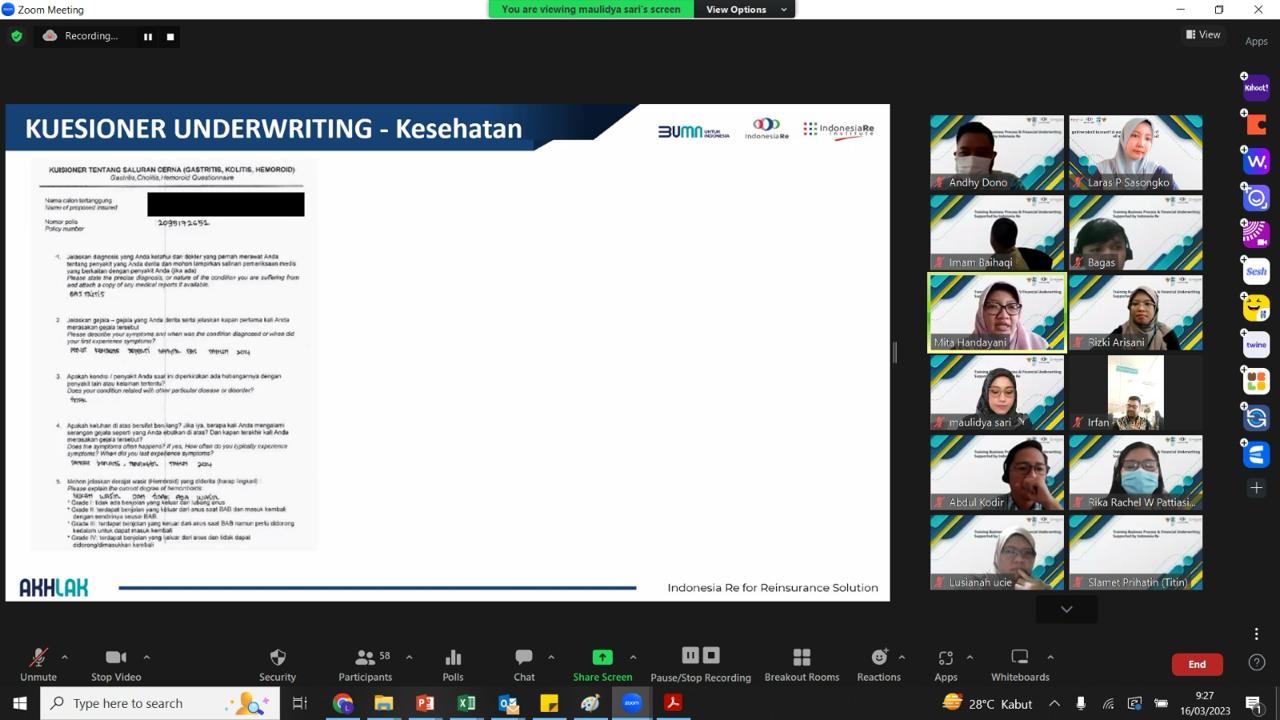Open the yellow smiley app in sidebar
Viewport: 1280px width, 720px height.
click(1256, 308)
